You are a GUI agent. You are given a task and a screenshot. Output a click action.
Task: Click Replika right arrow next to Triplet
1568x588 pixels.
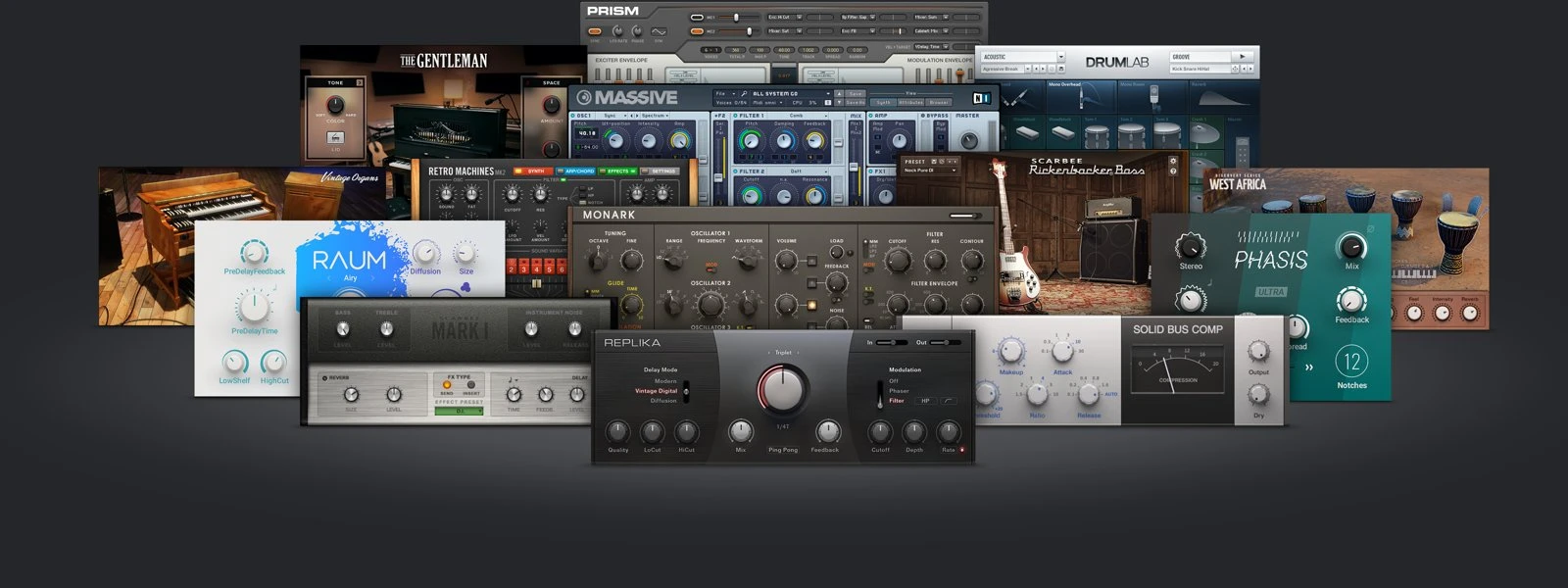click(x=800, y=353)
